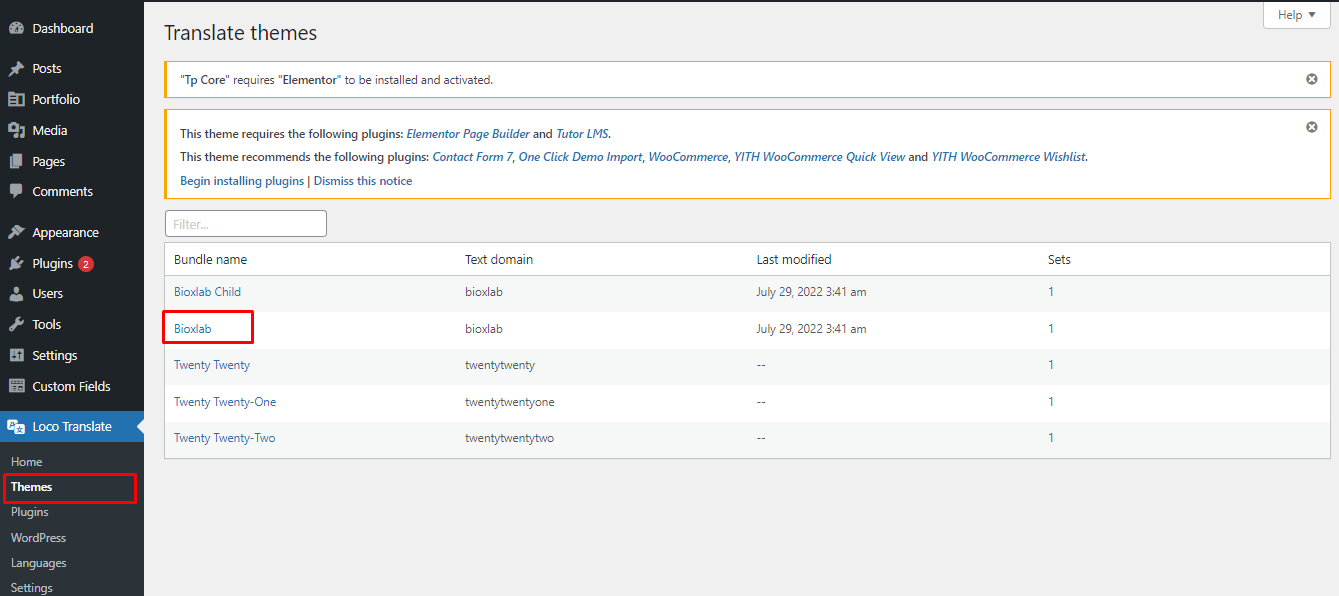Open the Languages submenu under Loco Translate
Image resolution: width=1339 pixels, height=596 pixels.
[x=38, y=563]
